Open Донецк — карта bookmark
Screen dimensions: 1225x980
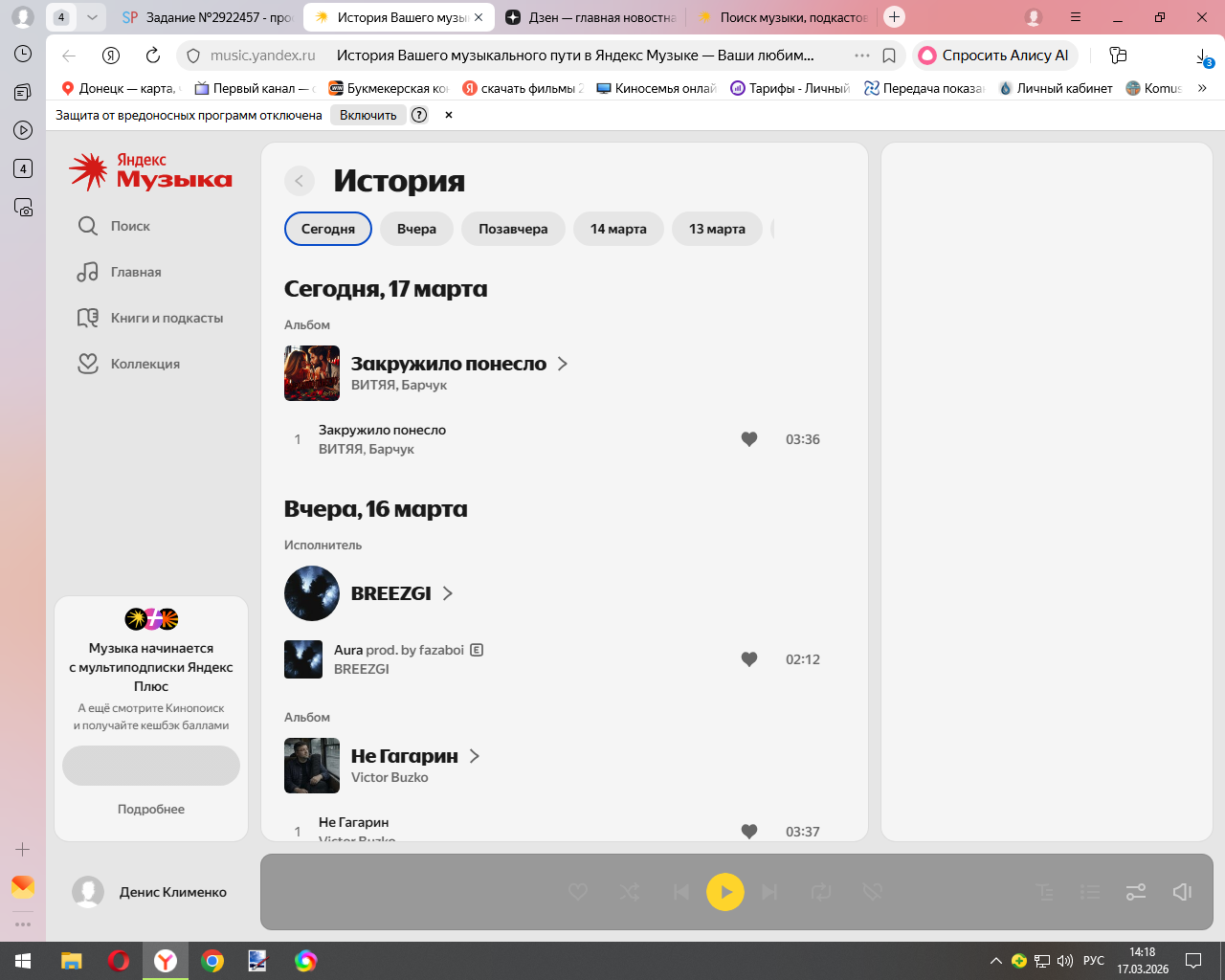point(120,88)
